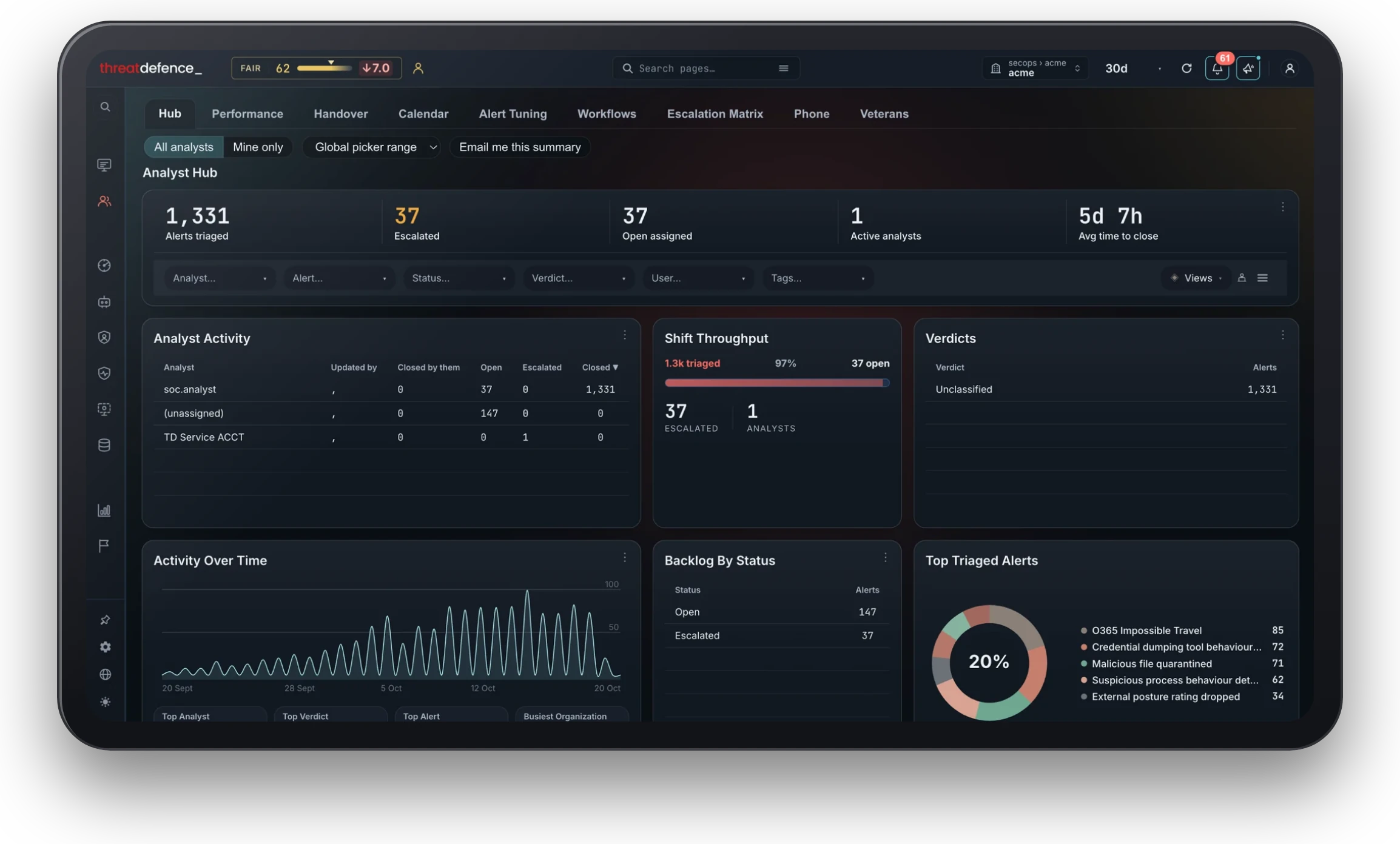
Task: Open user profile icon at top right
Action: 1290,68
